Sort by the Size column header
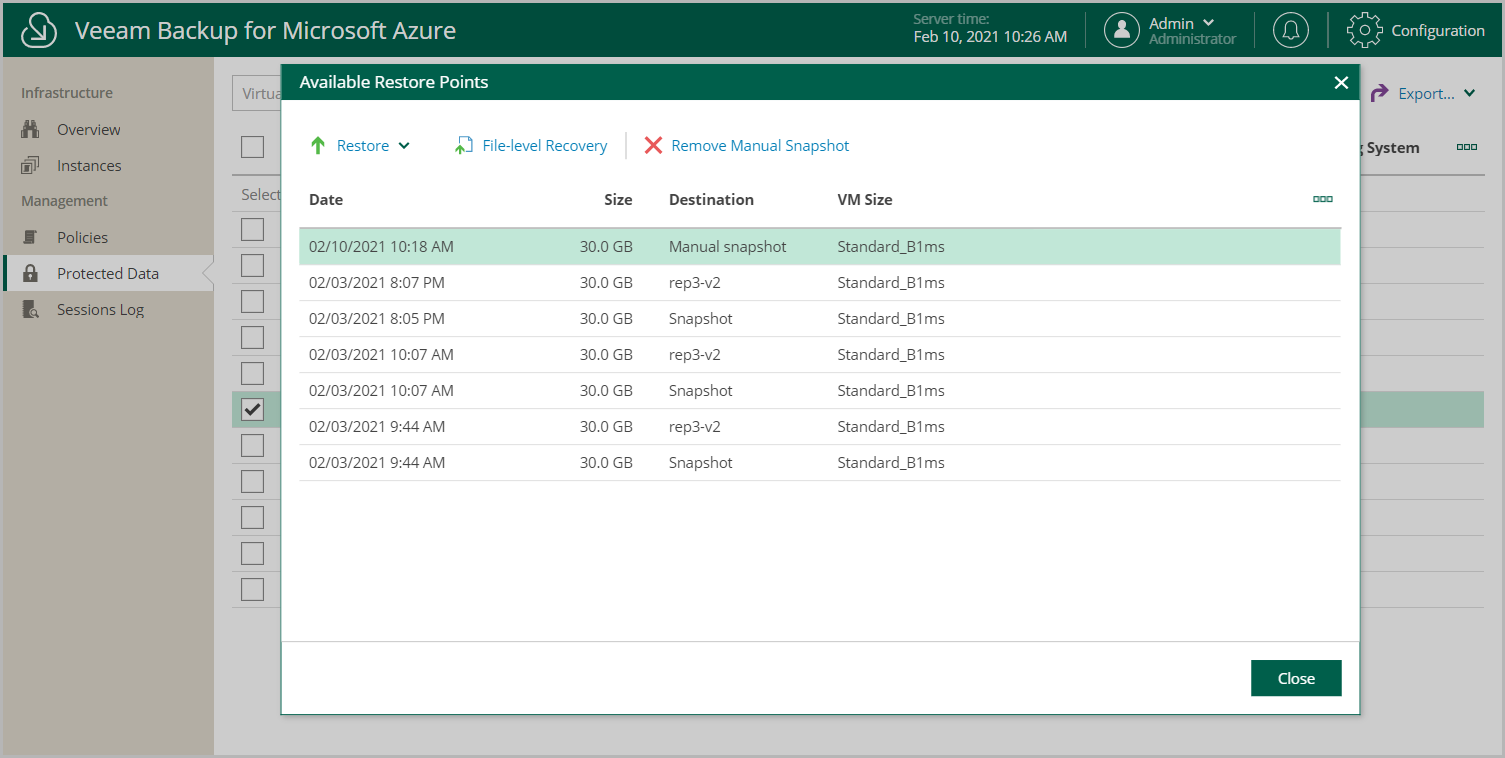 tap(618, 199)
